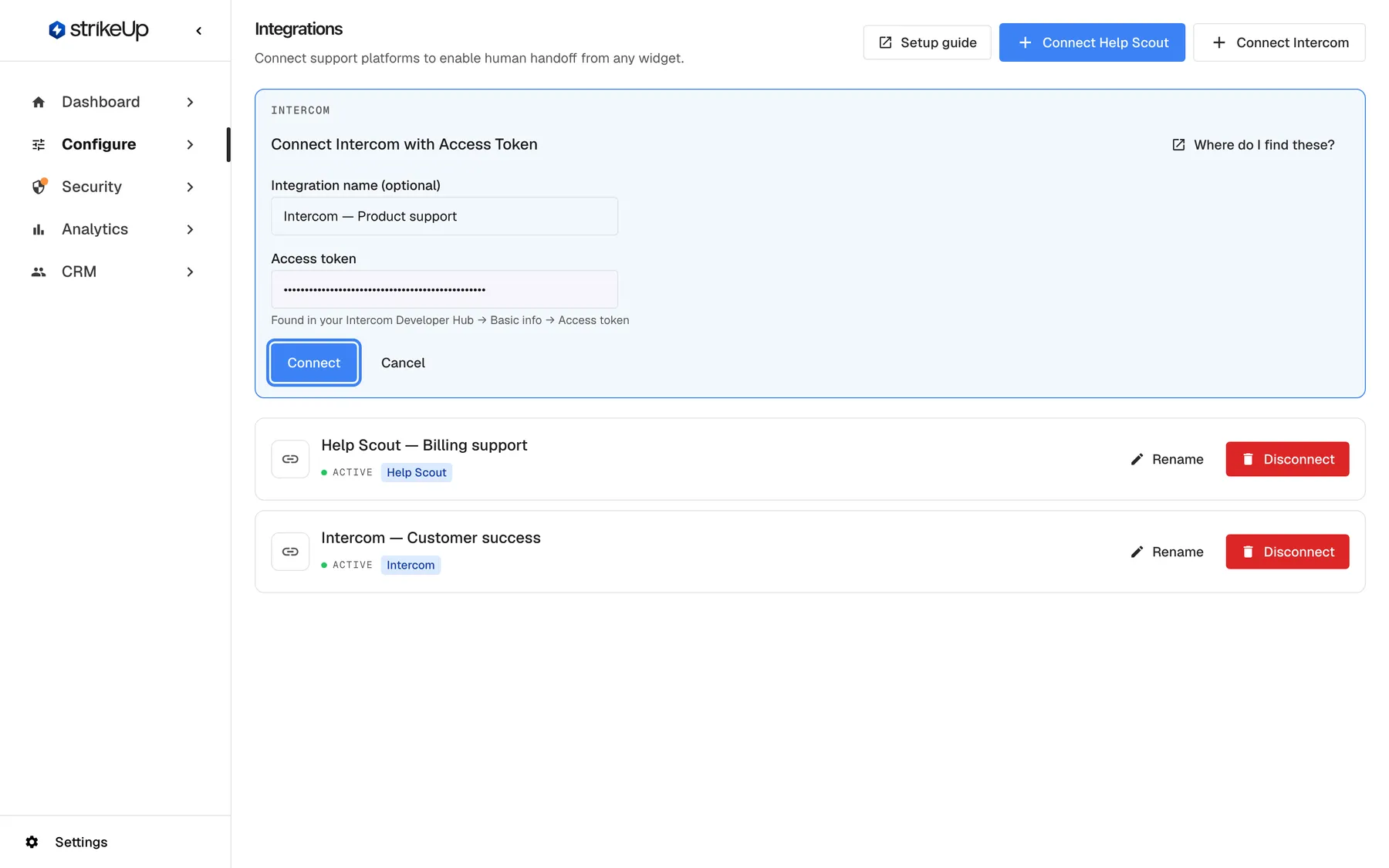This screenshot has width=1389, height=868.
Task: Click the Dashboard home icon
Action: click(39, 102)
